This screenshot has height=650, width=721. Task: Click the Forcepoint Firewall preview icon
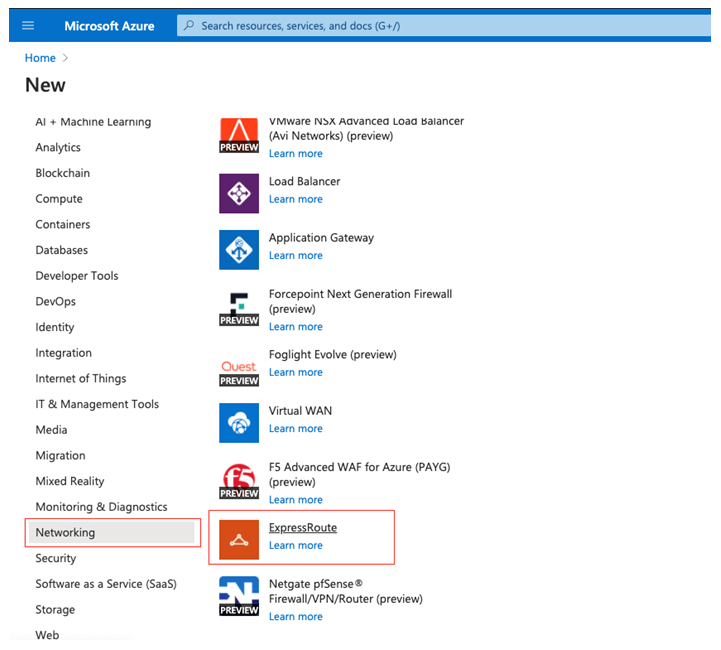coord(239,308)
